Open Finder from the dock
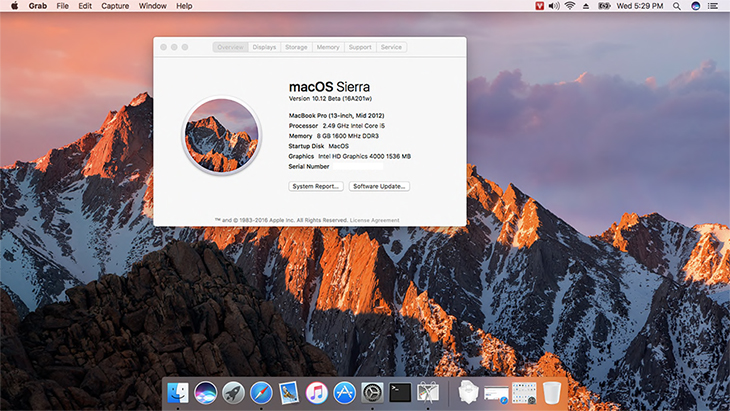 click(x=178, y=393)
